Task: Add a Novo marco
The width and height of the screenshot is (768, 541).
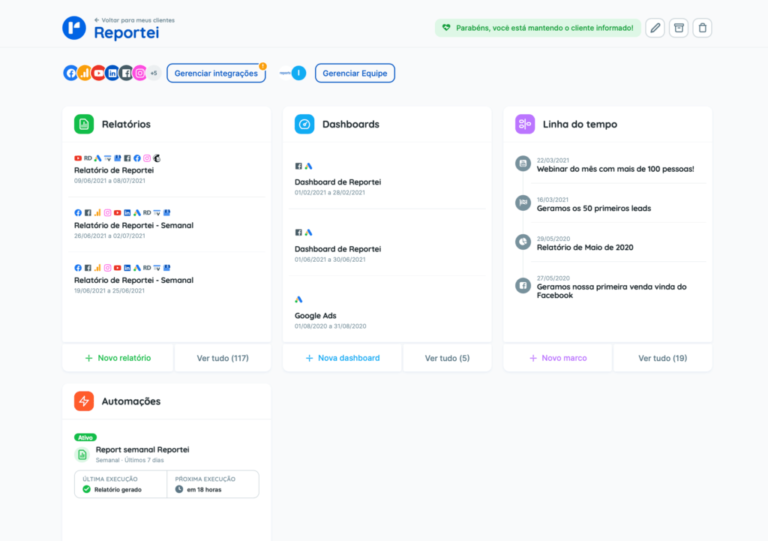Action: pos(558,358)
